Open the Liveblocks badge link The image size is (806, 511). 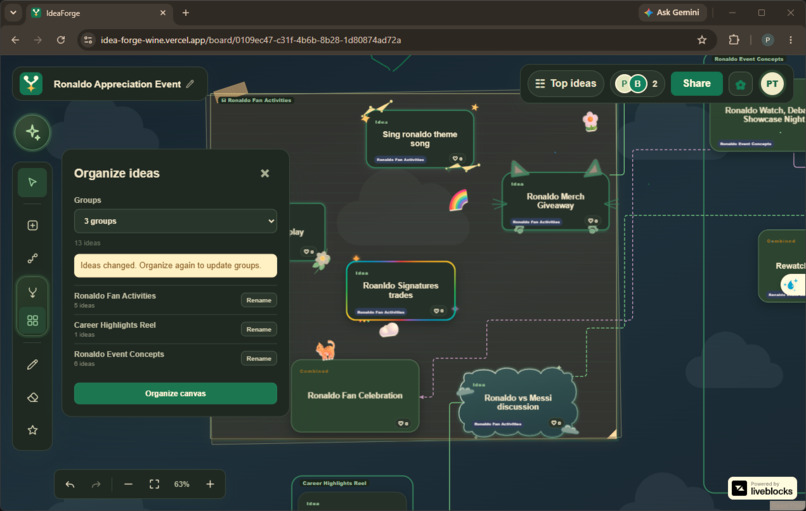pos(762,488)
